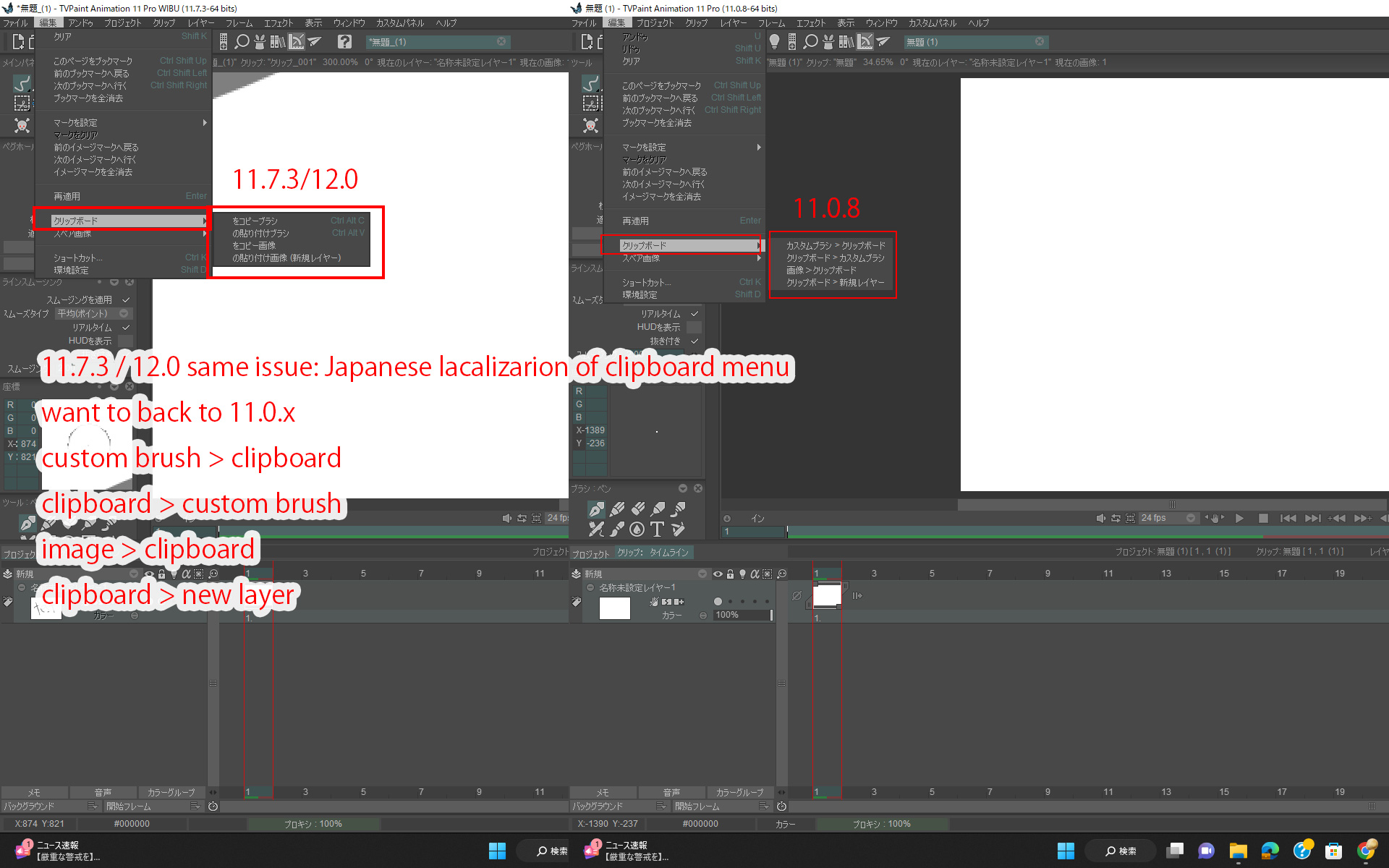Viewport: 1389px width, 868px height.
Task: Select the Pen brush tool in right window
Action: point(596,509)
